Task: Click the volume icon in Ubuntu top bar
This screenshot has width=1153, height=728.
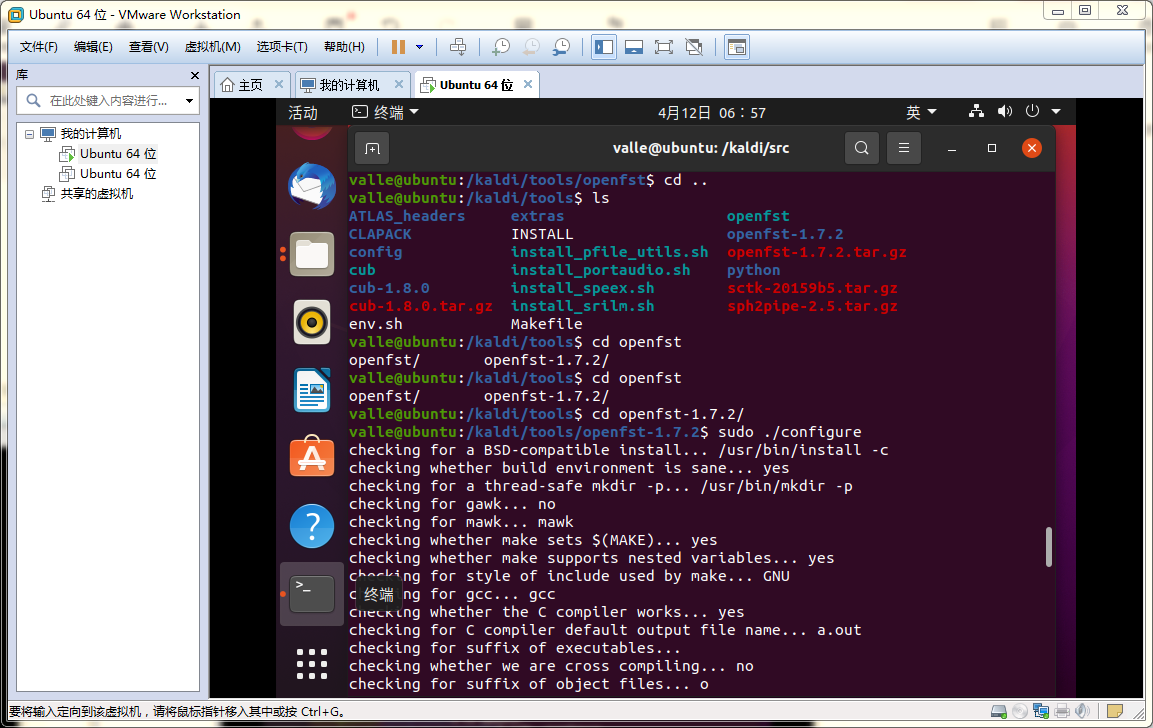Action: tap(1004, 112)
